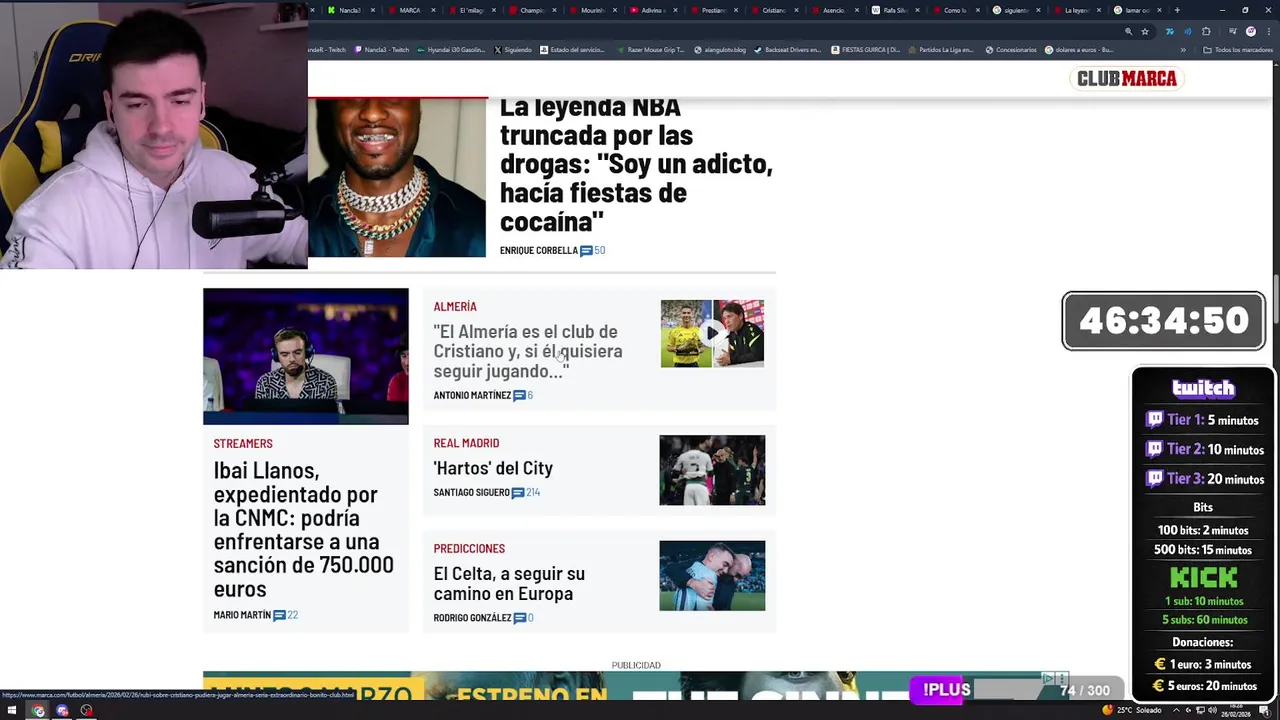The image size is (1280, 720).
Task: Open the Rafa Silva Wikipedia tab
Action: 895,10
